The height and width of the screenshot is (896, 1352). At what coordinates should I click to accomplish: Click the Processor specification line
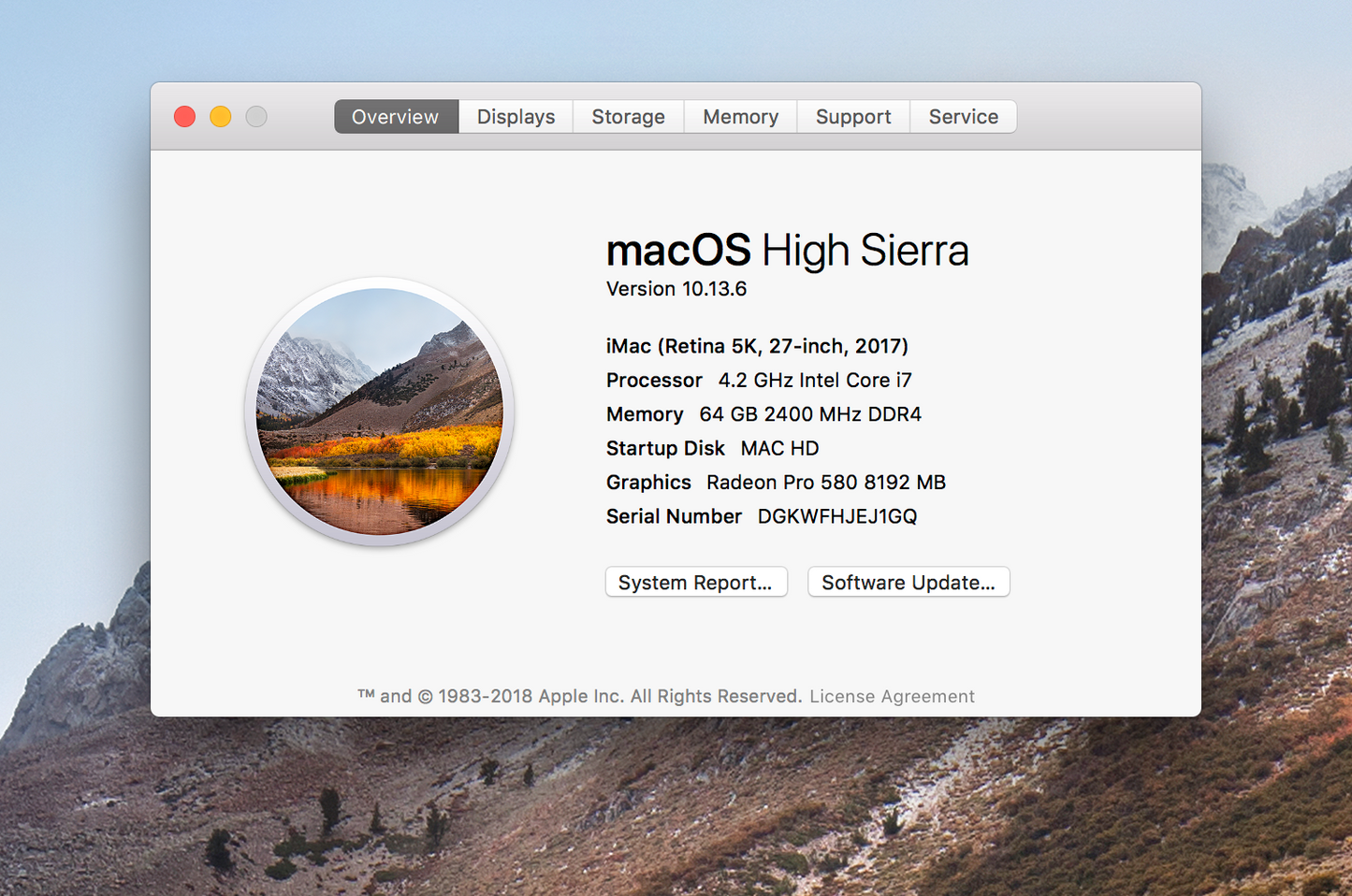tap(758, 380)
